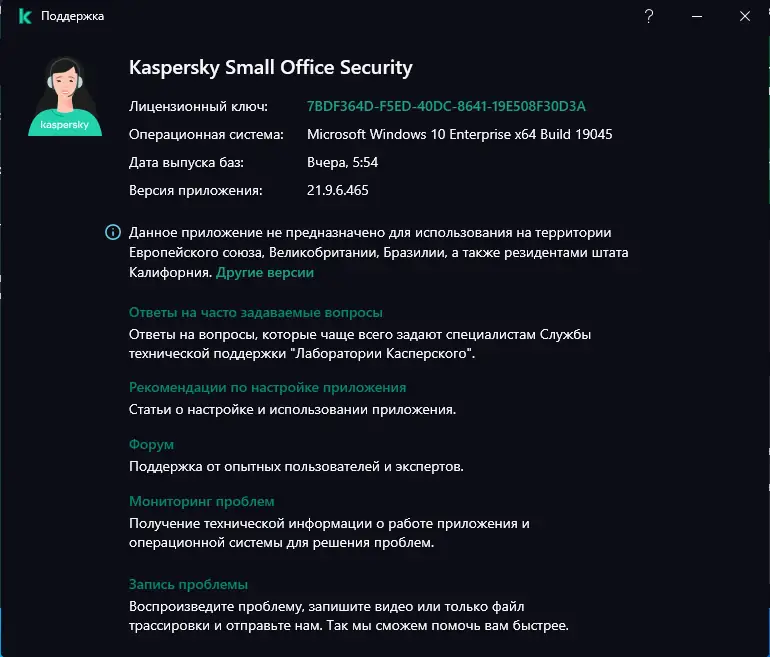Minimize the Поддержка window
This screenshot has height=657, width=770.
click(x=697, y=16)
